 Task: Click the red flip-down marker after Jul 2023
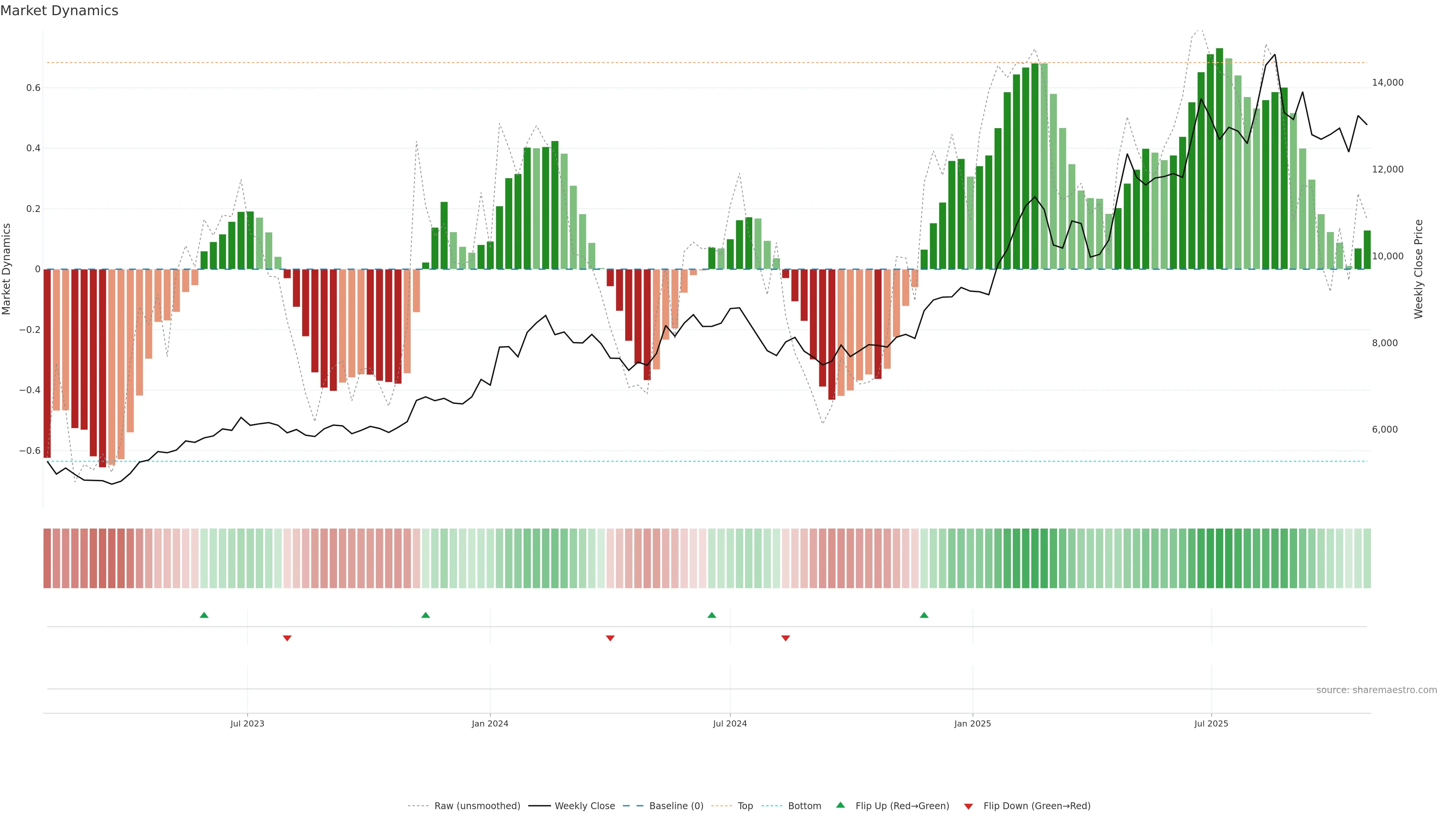(x=287, y=638)
